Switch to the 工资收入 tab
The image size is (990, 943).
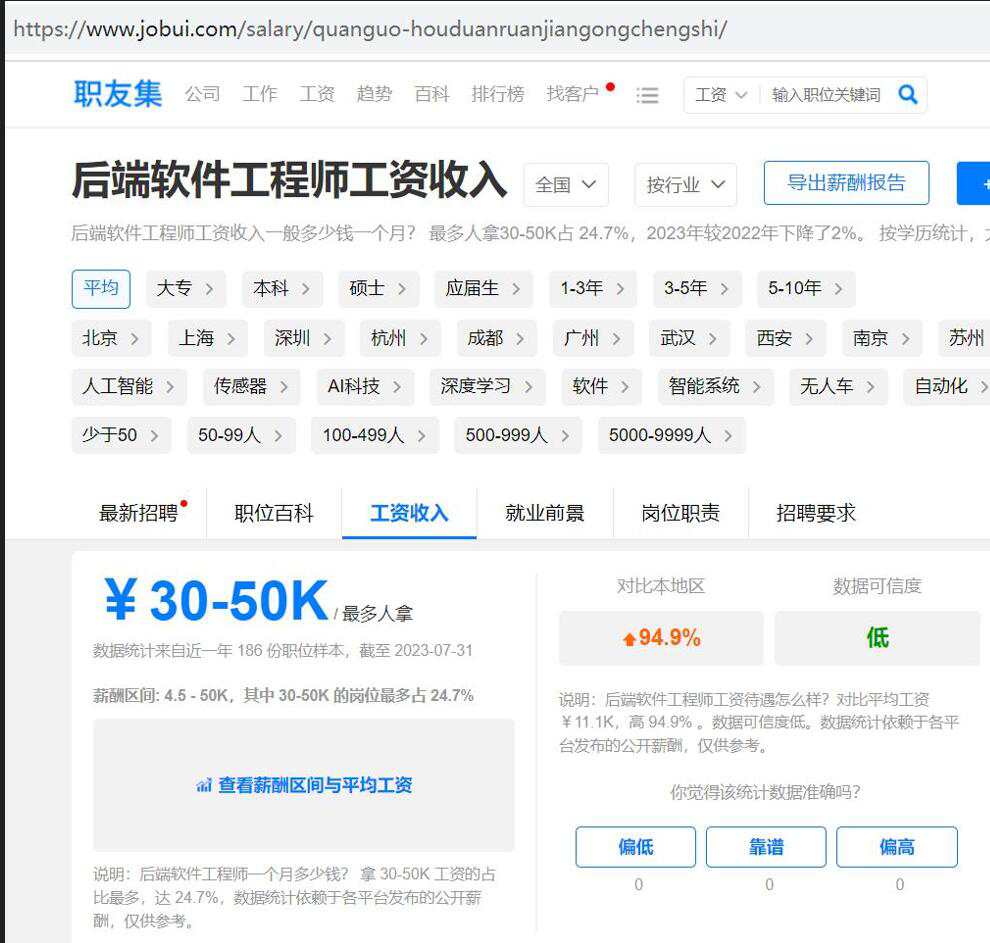coord(409,514)
